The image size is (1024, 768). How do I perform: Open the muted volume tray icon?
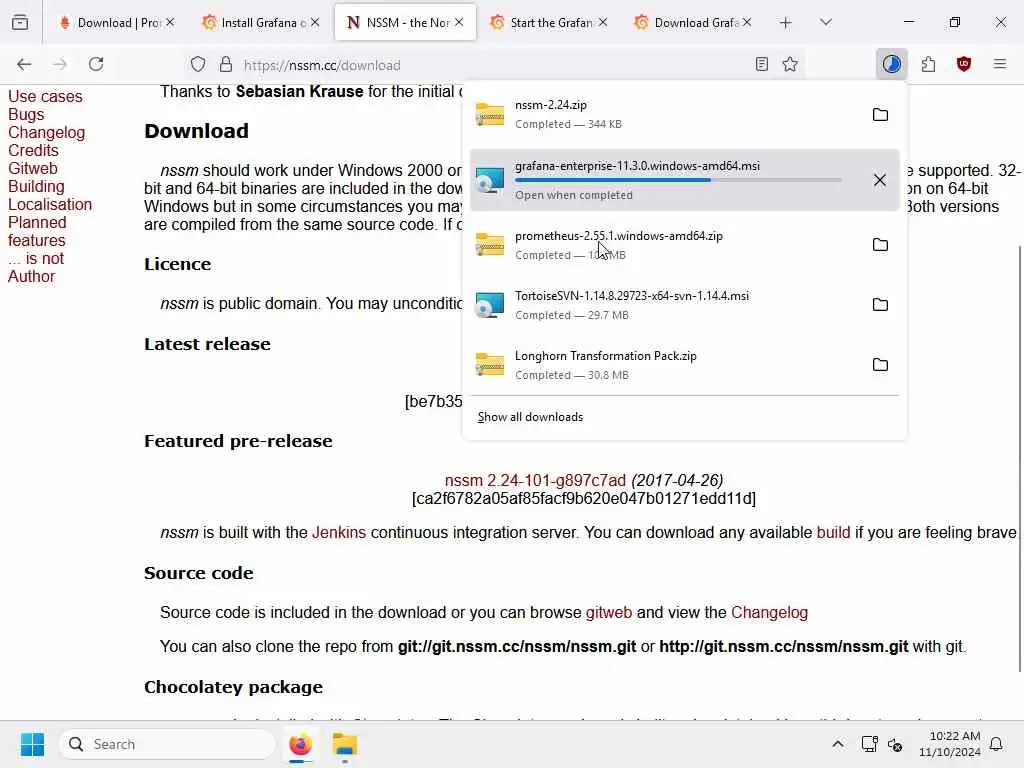click(895, 744)
